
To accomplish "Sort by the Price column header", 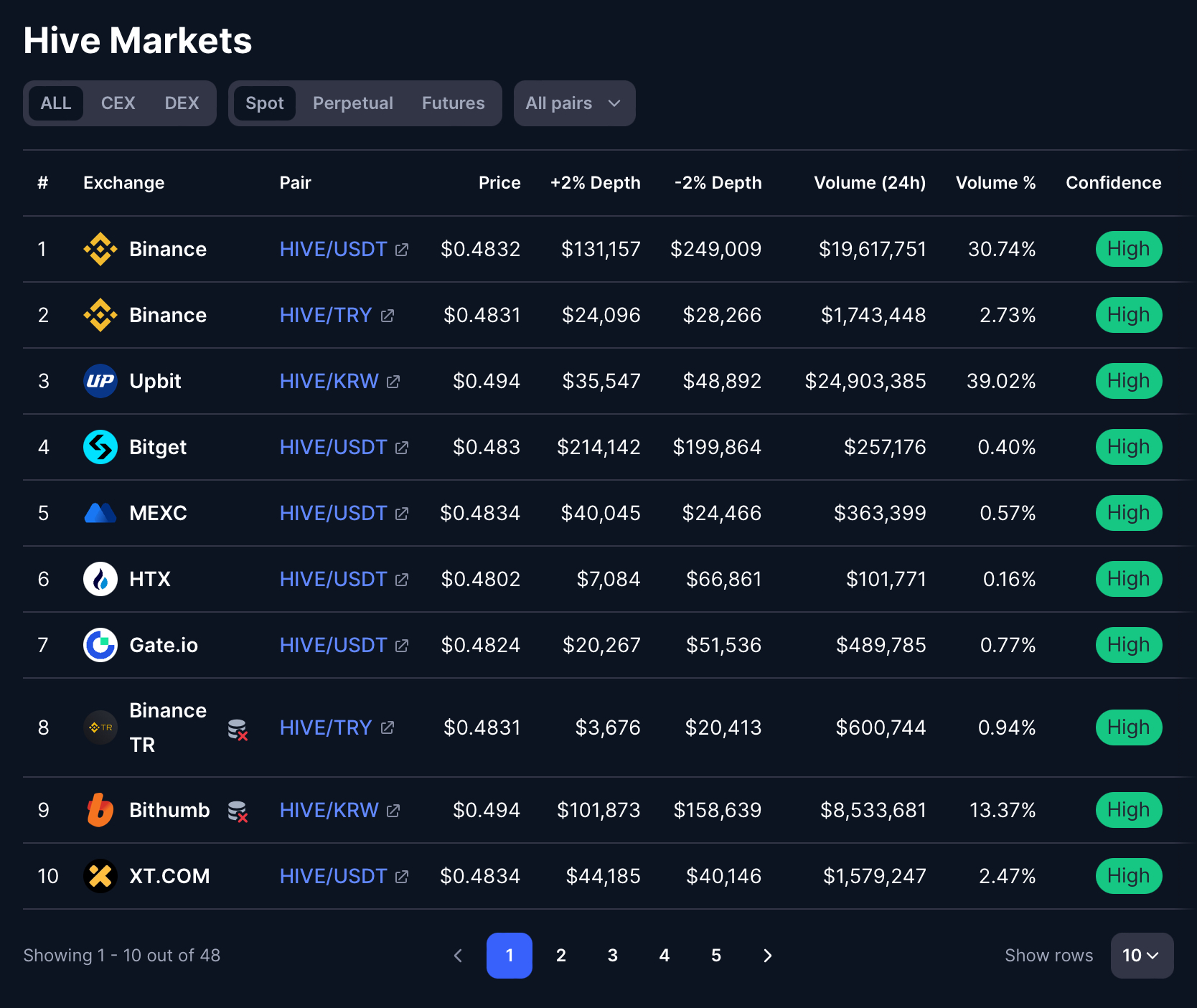I will [499, 183].
